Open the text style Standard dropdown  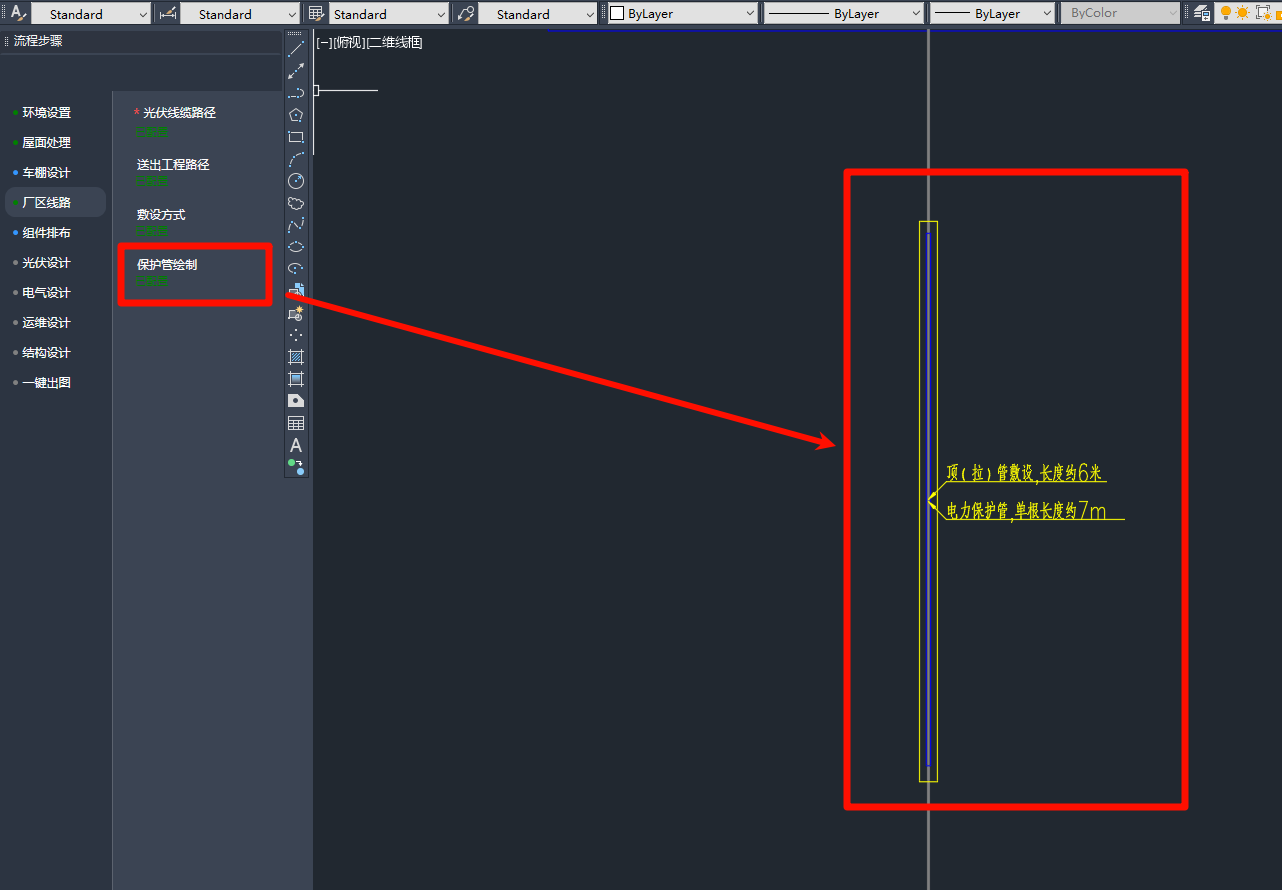tap(91, 14)
